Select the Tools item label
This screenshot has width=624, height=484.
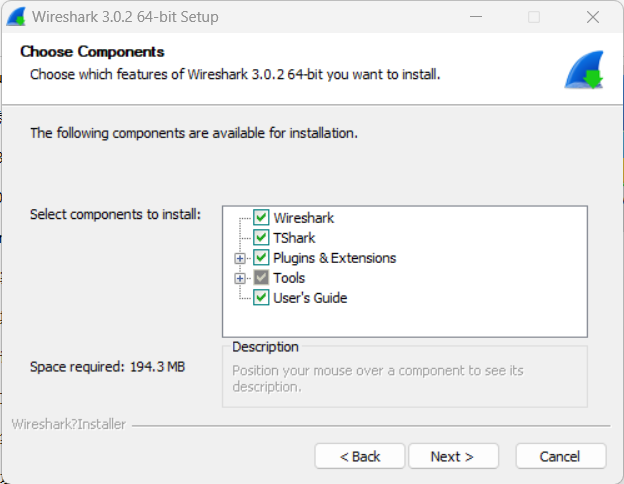[x=289, y=278]
